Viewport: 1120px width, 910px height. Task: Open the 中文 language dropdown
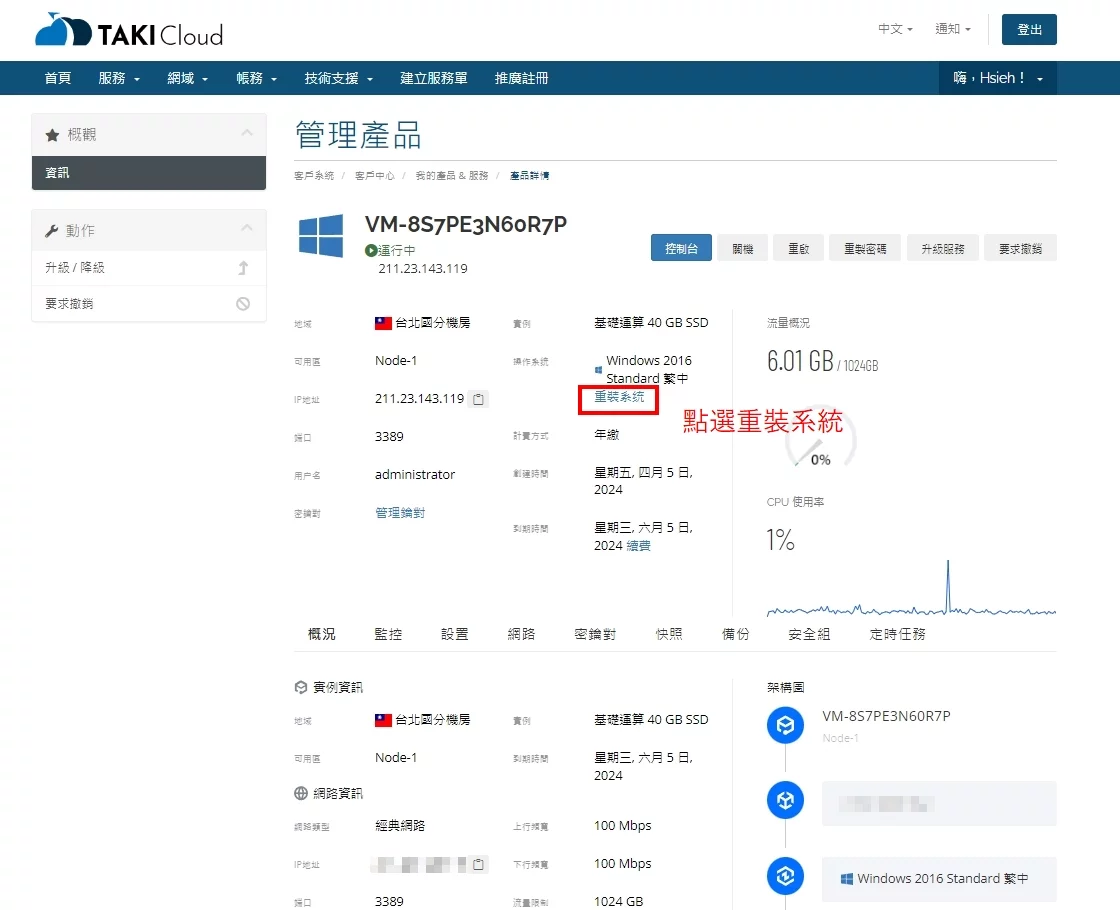(895, 29)
